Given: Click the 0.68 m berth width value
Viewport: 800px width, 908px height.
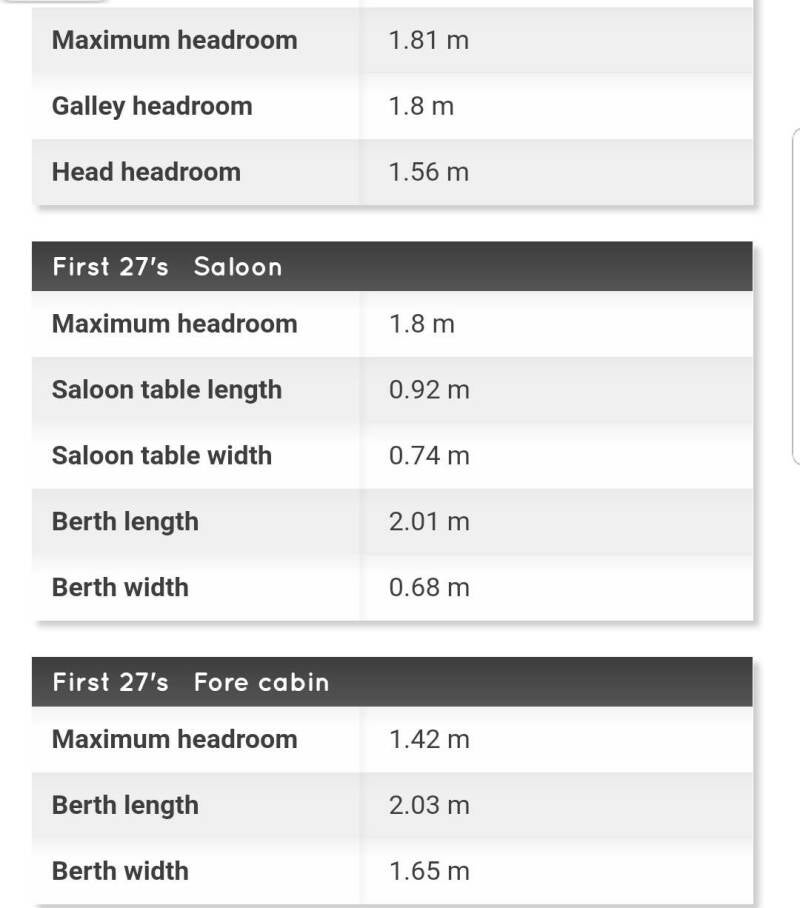Looking at the screenshot, I should 428,588.
